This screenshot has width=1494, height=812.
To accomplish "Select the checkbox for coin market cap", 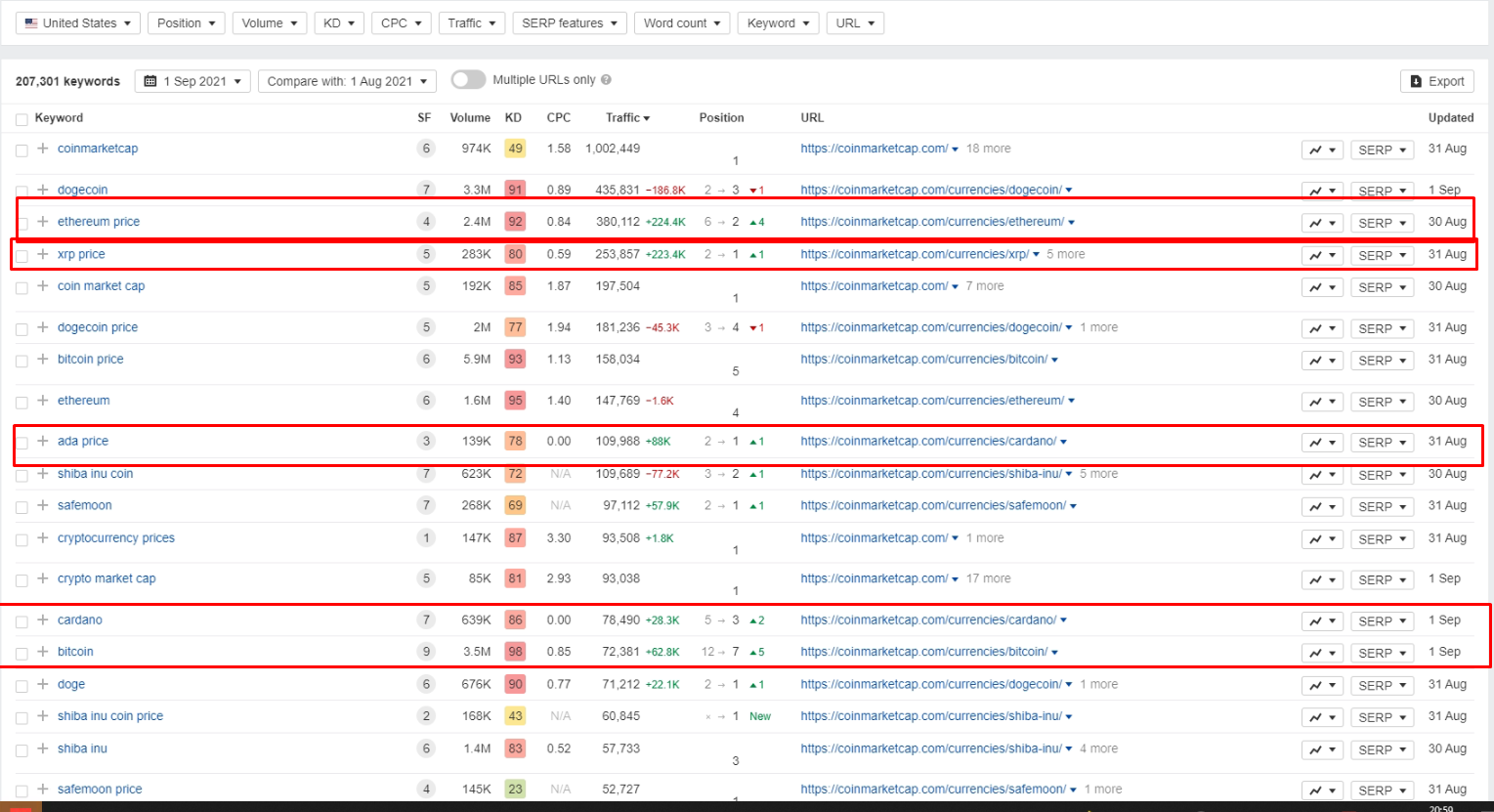I will [x=21, y=288].
